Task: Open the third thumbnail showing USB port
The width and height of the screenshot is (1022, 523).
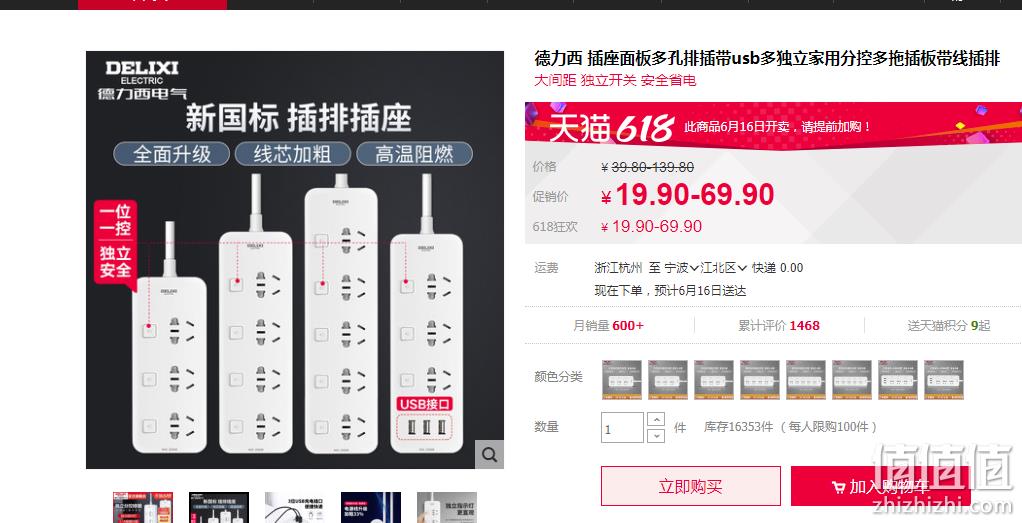Action: pyautogui.click(x=295, y=507)
